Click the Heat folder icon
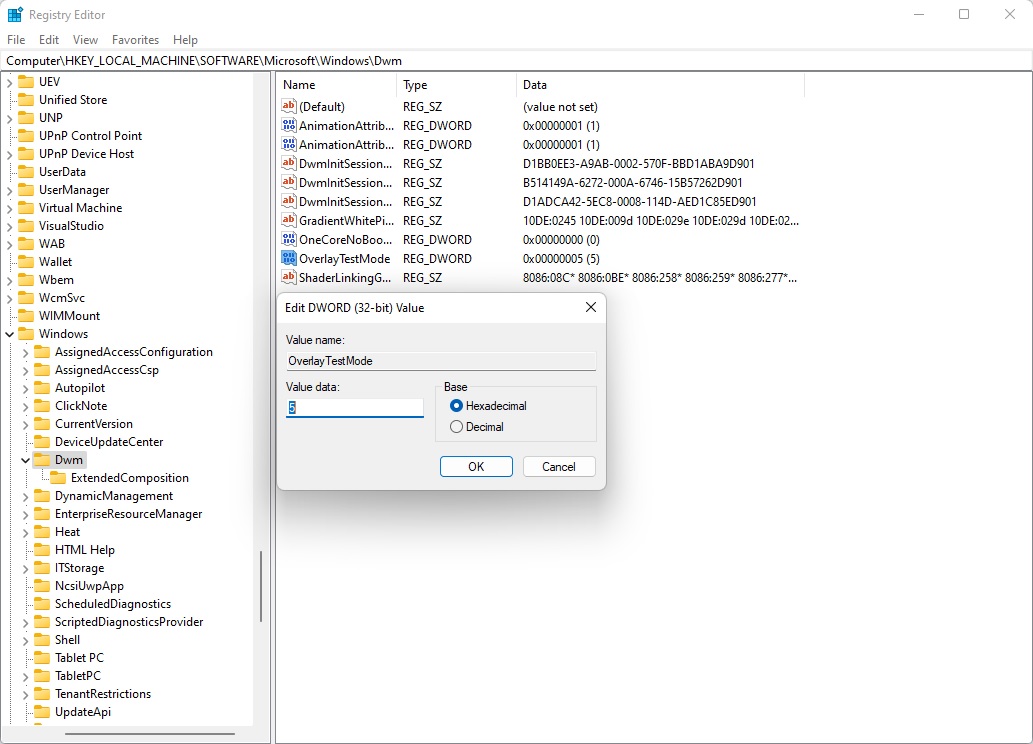 point(42,532)
